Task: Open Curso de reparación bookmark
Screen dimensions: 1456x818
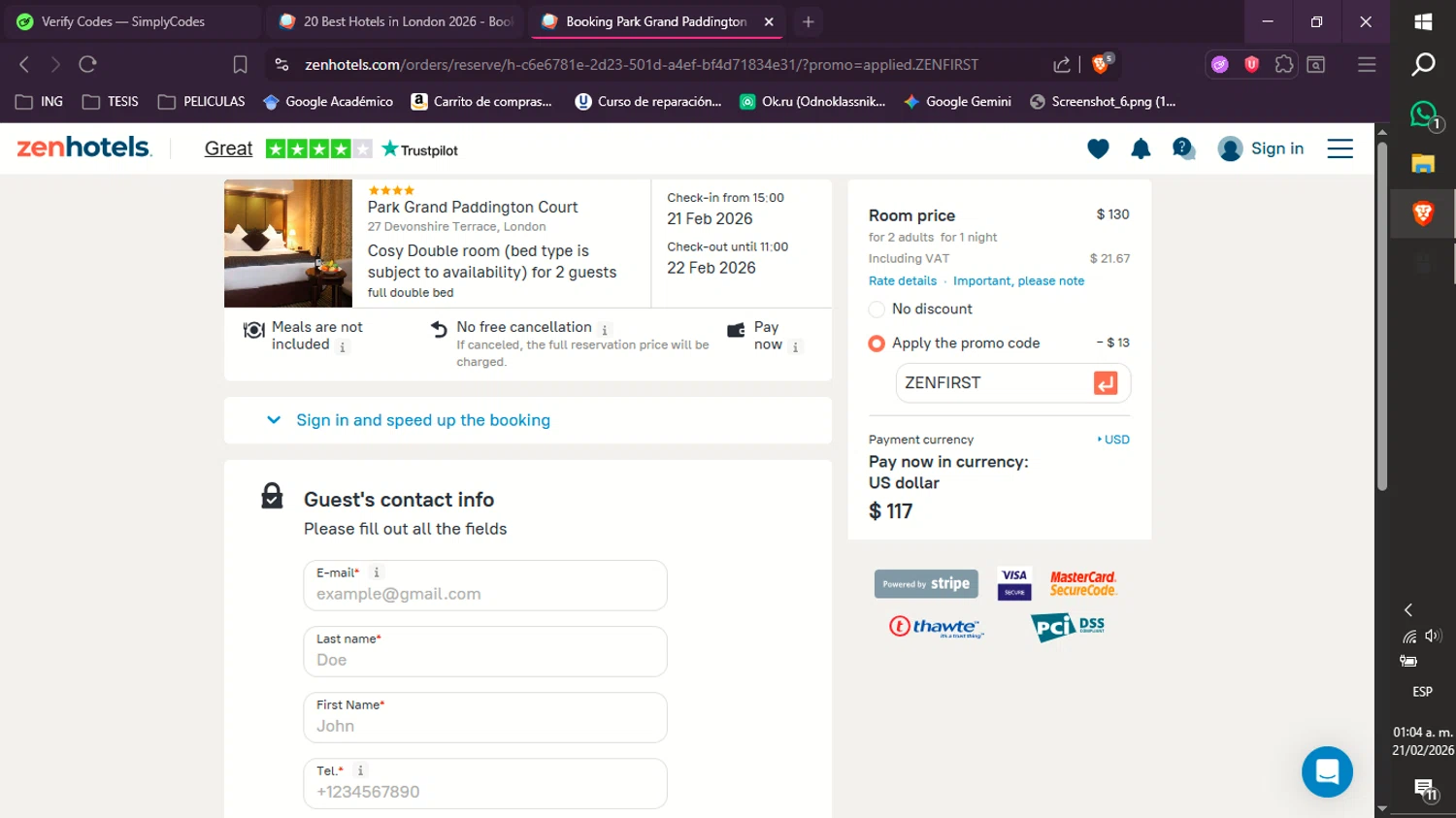Action: 648,101
